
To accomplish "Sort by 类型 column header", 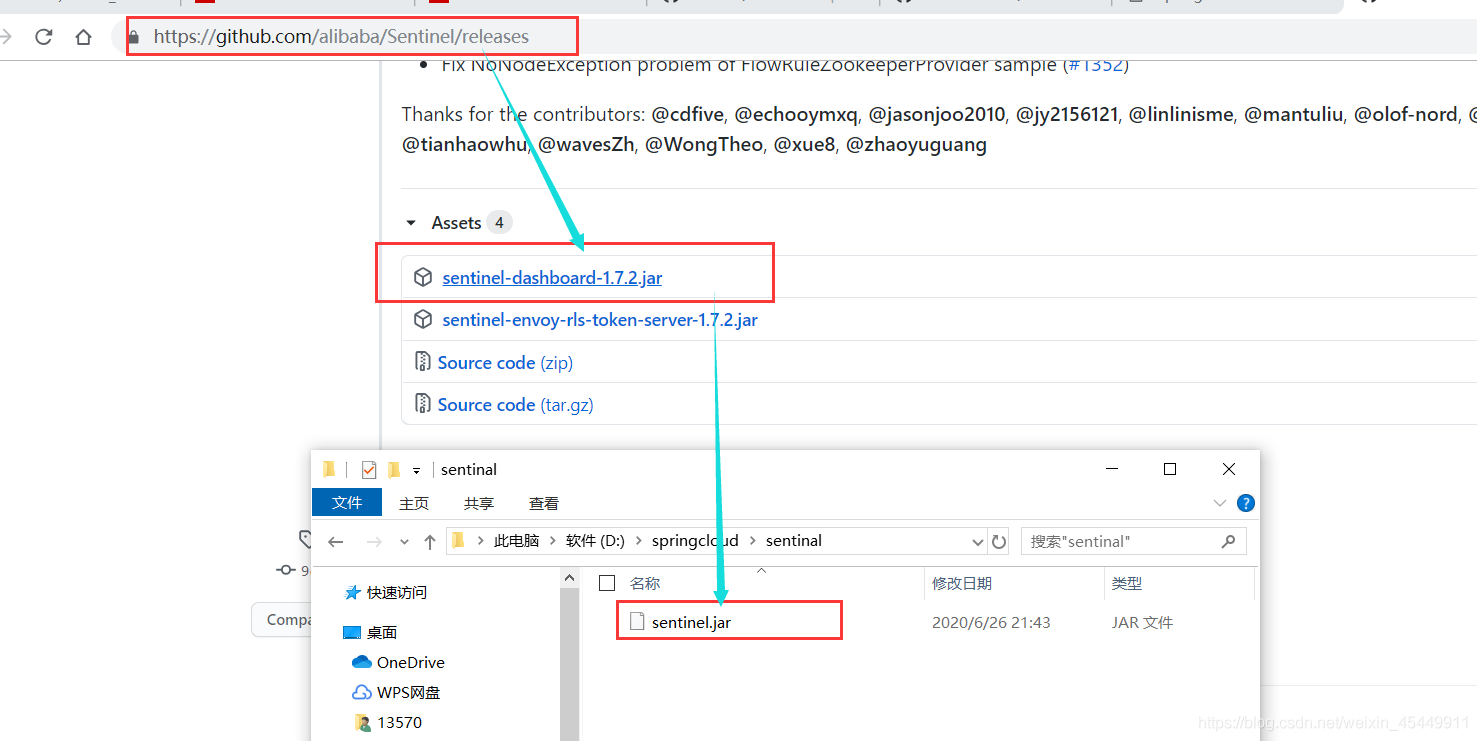I will pos(1127,583).
